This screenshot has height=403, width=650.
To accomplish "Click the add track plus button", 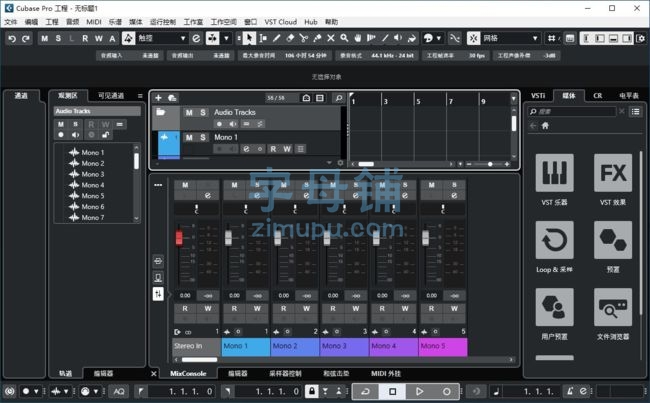I will click(x=158, y=98).
